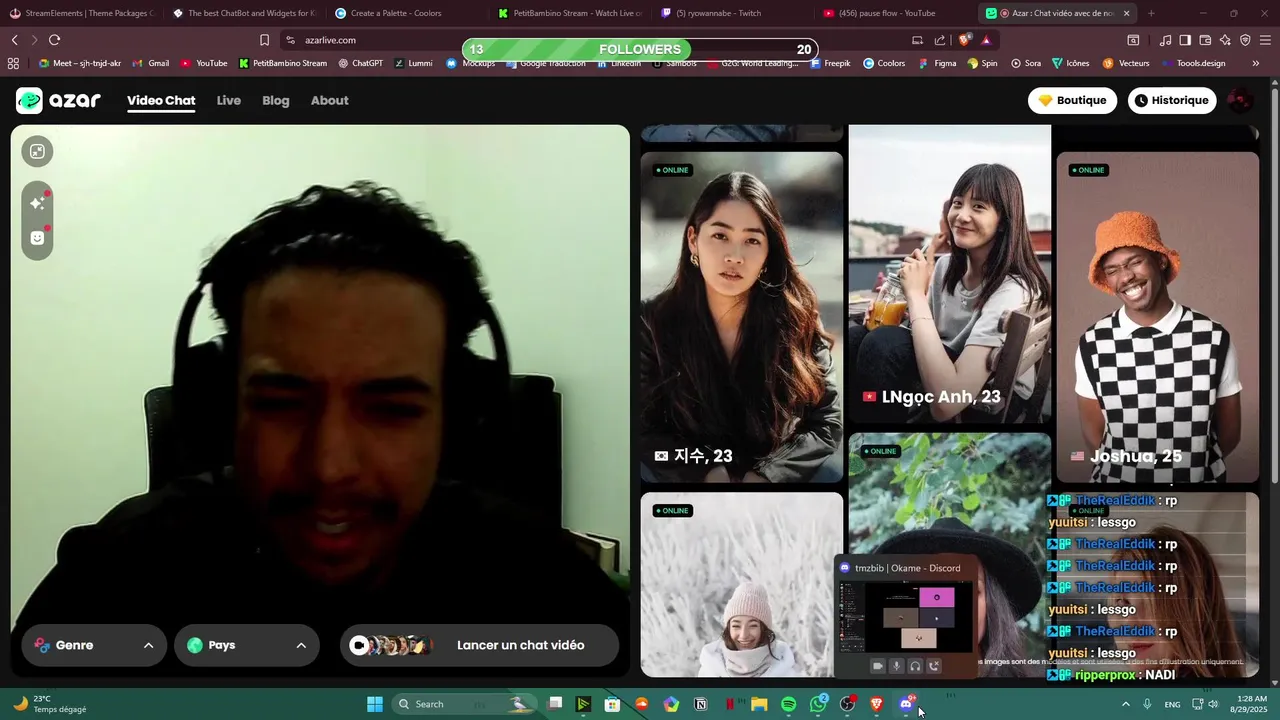Open Spotify from the taskbar
Image resolution: width=1280 pixels, height=720 pixels.
tap(788, 704)
